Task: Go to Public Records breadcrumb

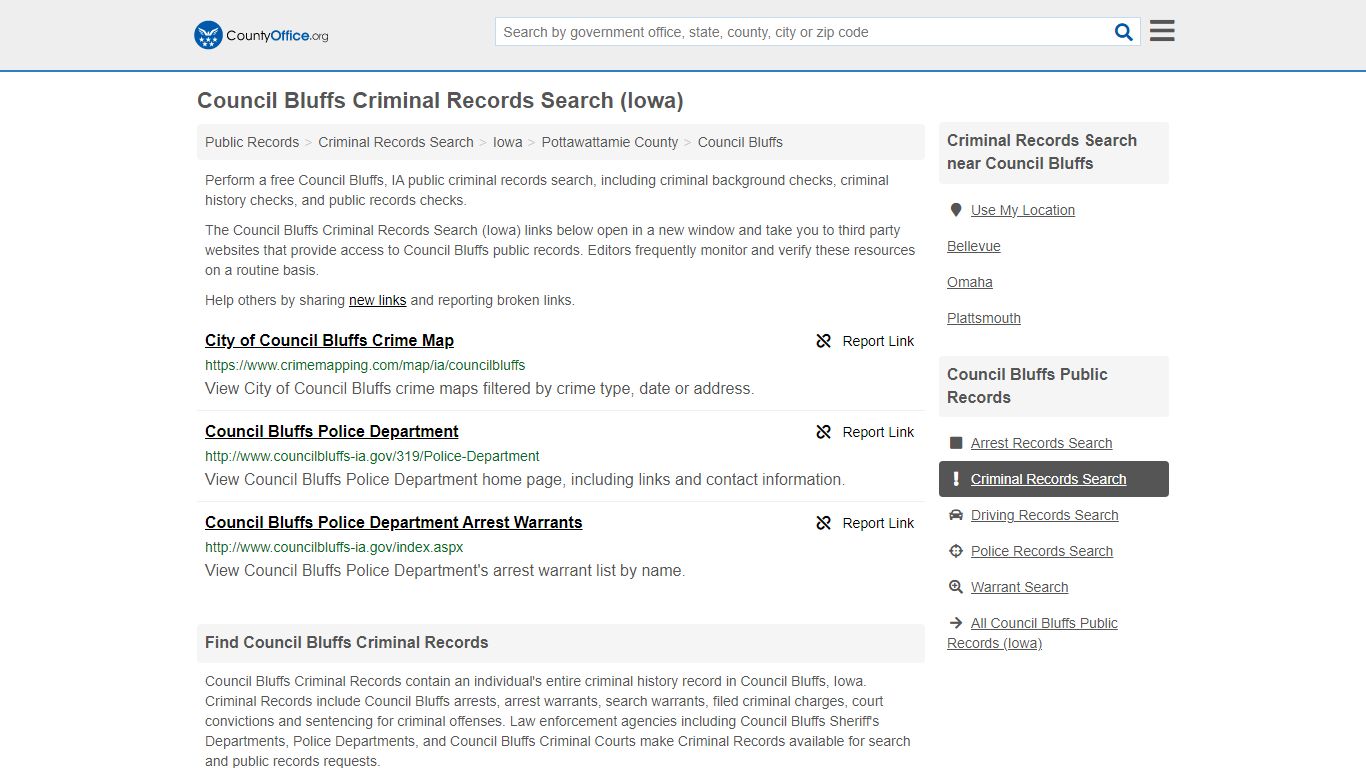Action: tap(252, 142)
